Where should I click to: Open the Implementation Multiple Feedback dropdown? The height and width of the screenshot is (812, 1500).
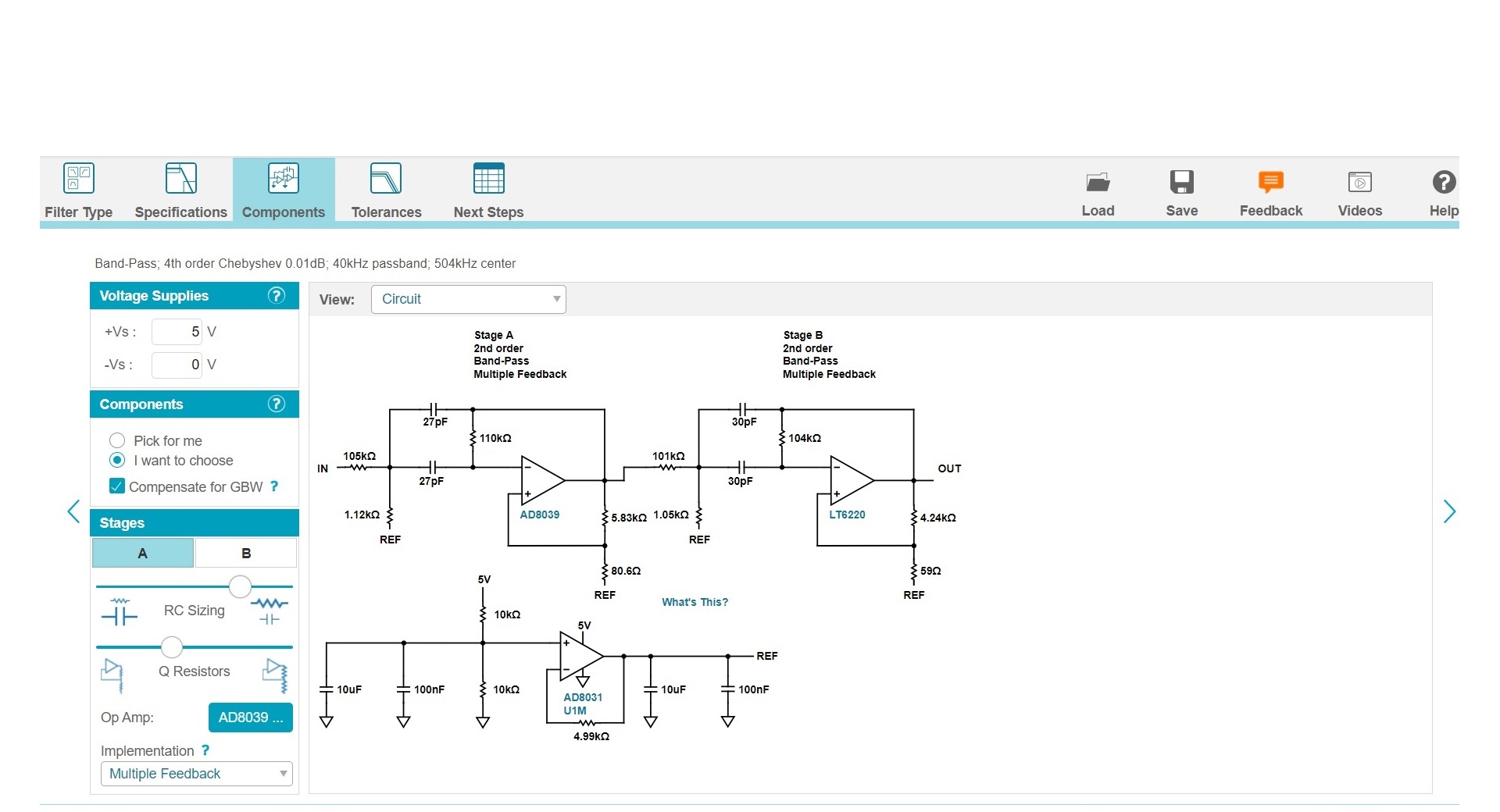pos(196,774)
